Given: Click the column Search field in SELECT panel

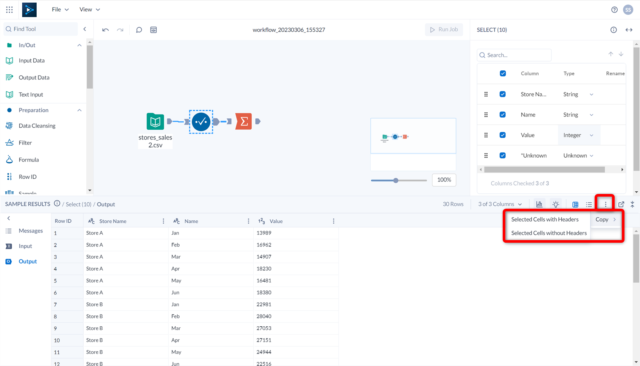Looking at the screenshot, I should (x=514, y=55).
